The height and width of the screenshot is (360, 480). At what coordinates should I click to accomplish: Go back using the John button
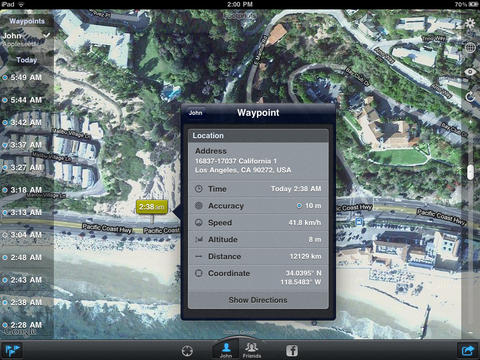pyautogui.click(x=195, y=113)
